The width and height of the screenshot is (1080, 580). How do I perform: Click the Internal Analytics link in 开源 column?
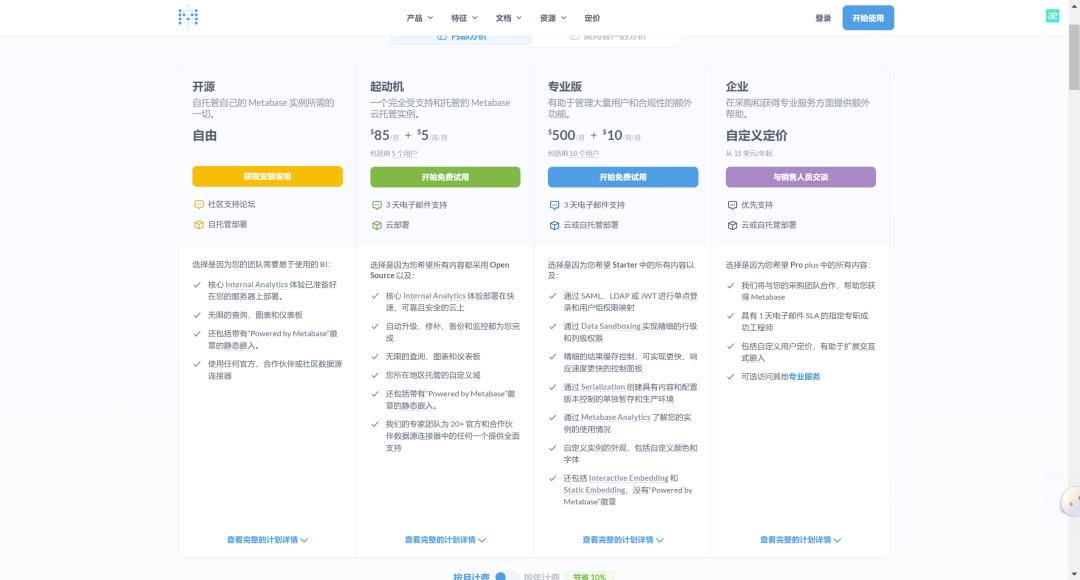pos(256,284)
